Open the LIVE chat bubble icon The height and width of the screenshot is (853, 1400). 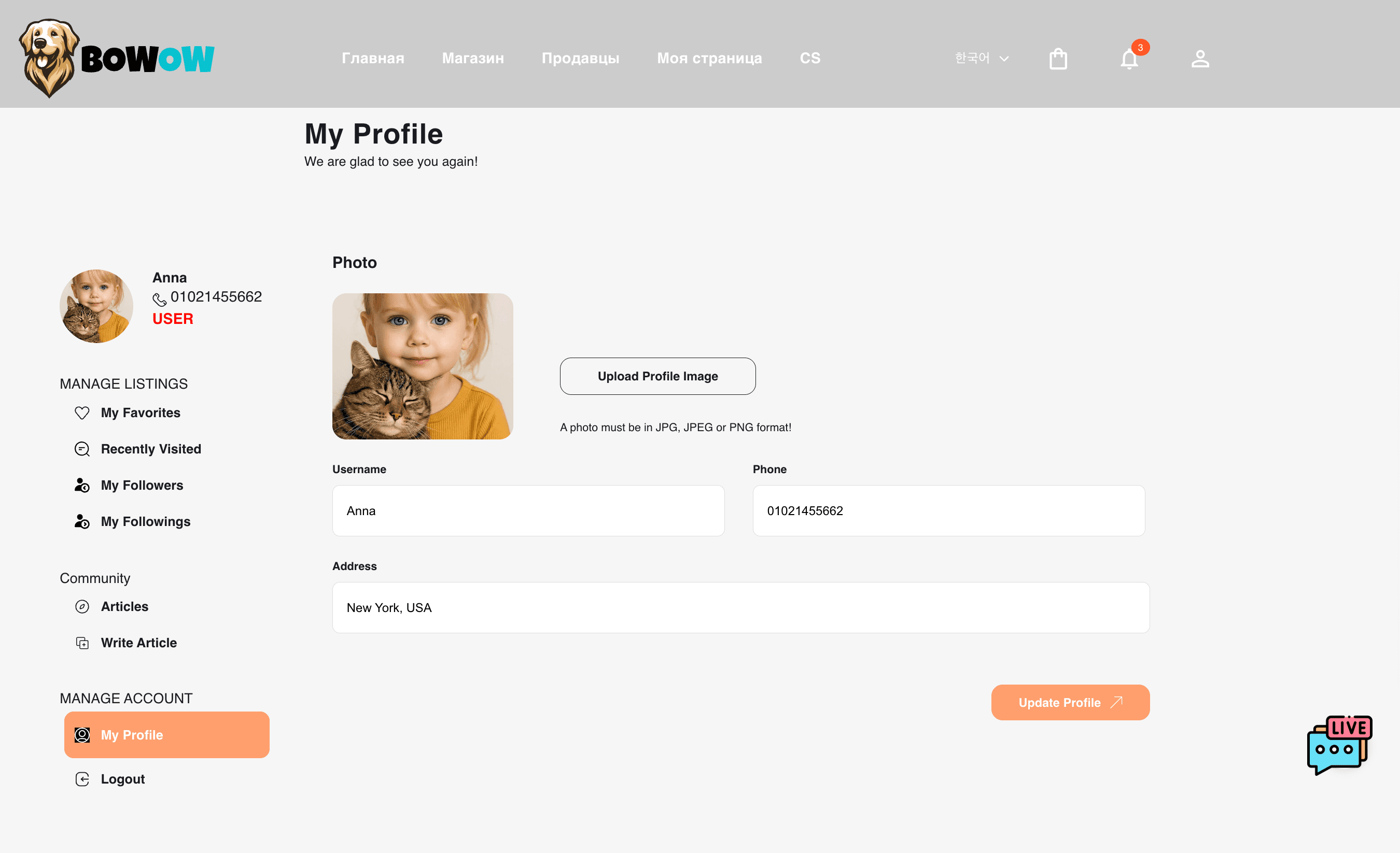(x=1339, y=745)
